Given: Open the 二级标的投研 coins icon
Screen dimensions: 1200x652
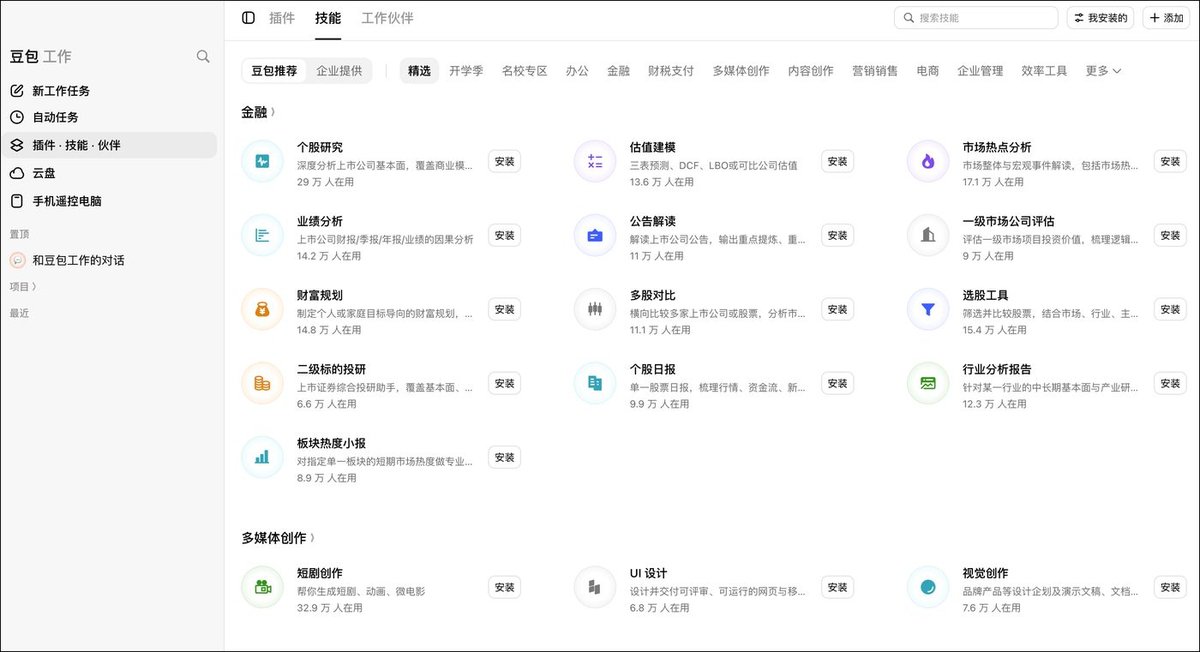Looking at the screenshot, I should [262, 383].
